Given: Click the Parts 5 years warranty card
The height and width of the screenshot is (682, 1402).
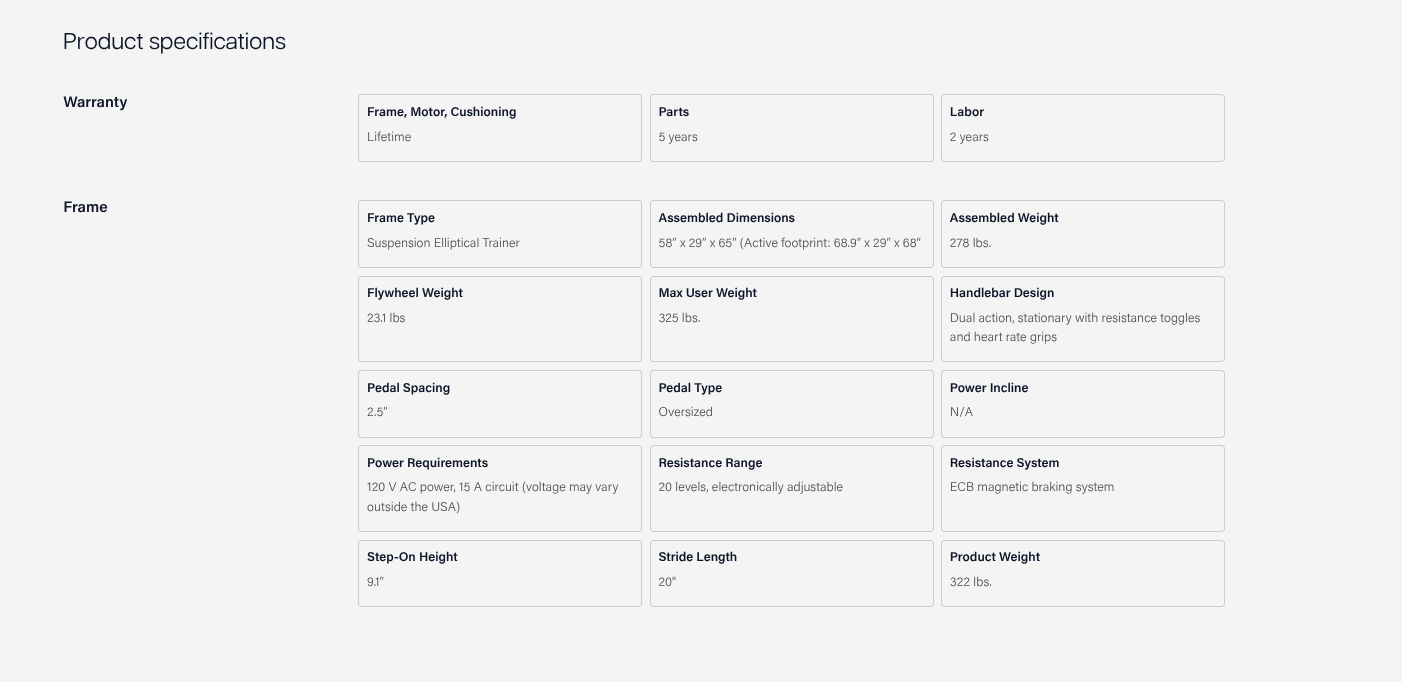Looking at the screenshot, I should [791, 128].
